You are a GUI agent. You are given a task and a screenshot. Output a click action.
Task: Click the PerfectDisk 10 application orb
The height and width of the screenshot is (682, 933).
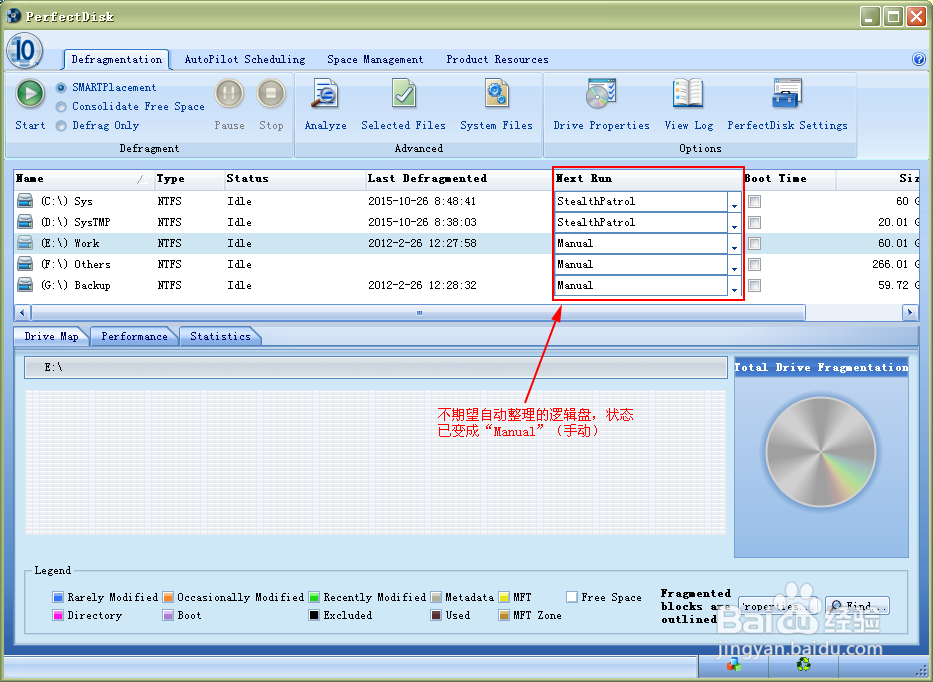[24, 51]
